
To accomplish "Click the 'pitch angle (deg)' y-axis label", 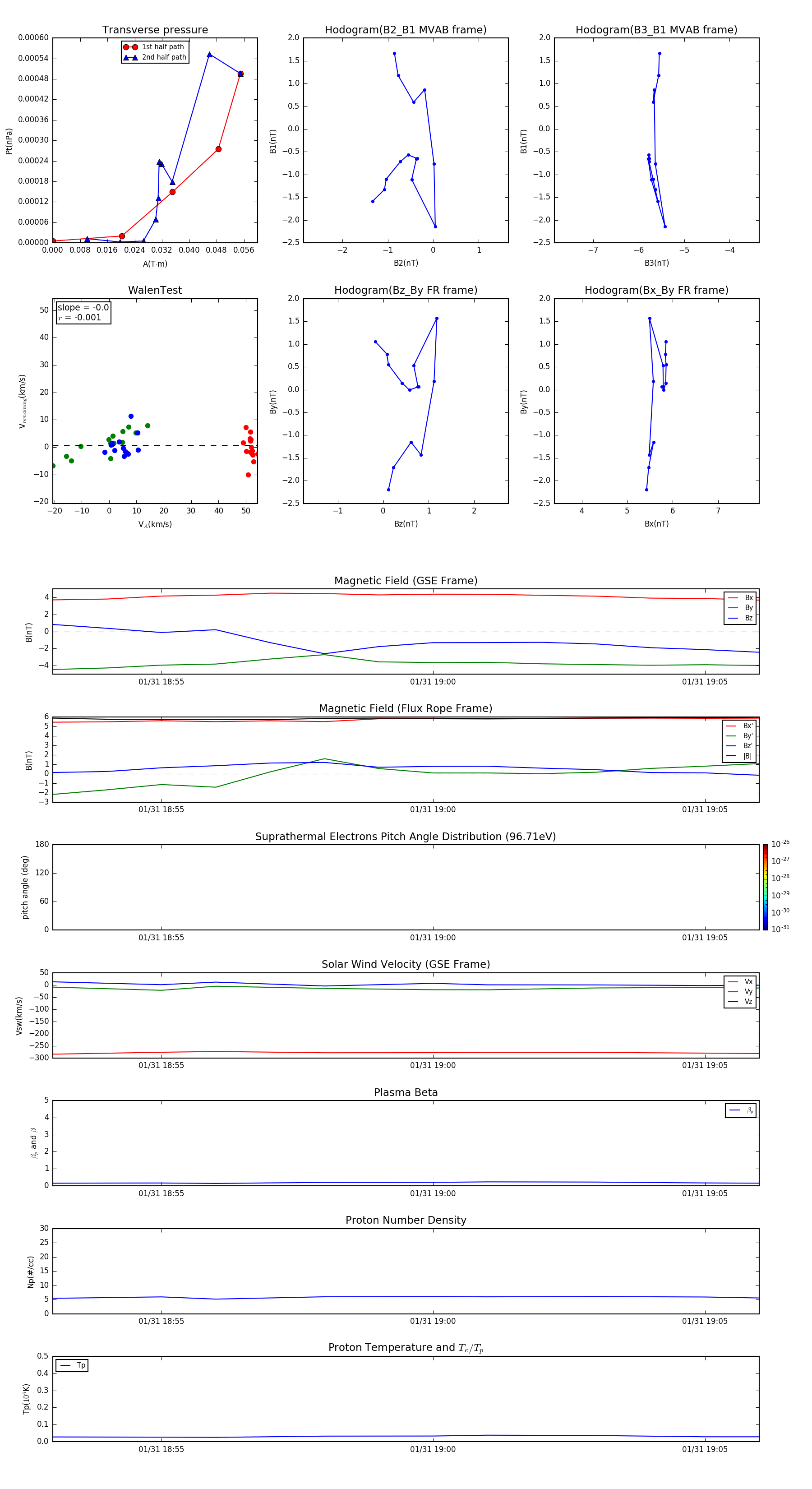I will tap(25, 887).
